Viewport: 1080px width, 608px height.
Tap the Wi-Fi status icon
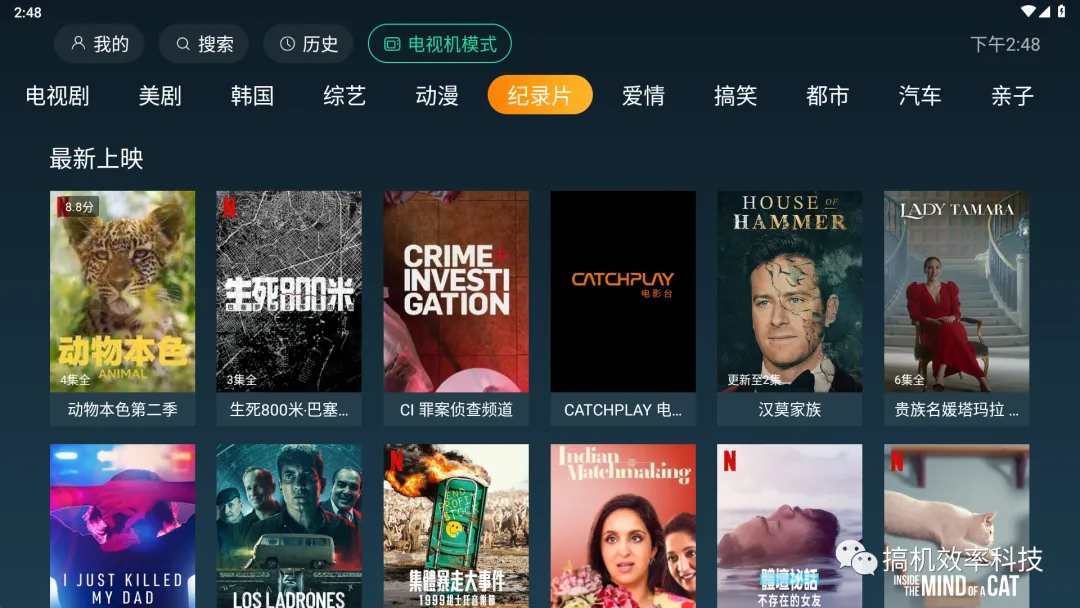coord(1028,11)
